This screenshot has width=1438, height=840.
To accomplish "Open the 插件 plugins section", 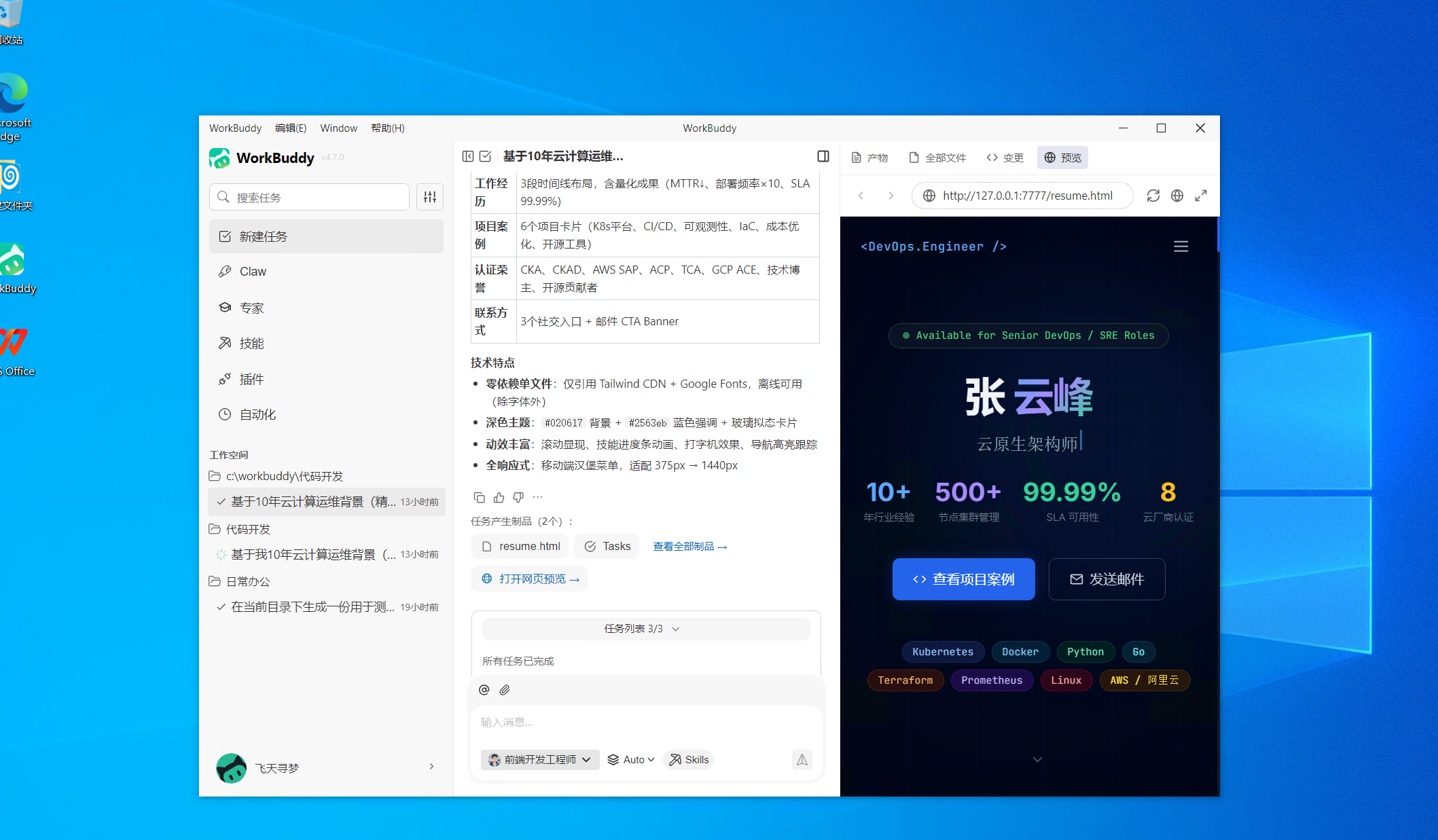I will point(250,379).
